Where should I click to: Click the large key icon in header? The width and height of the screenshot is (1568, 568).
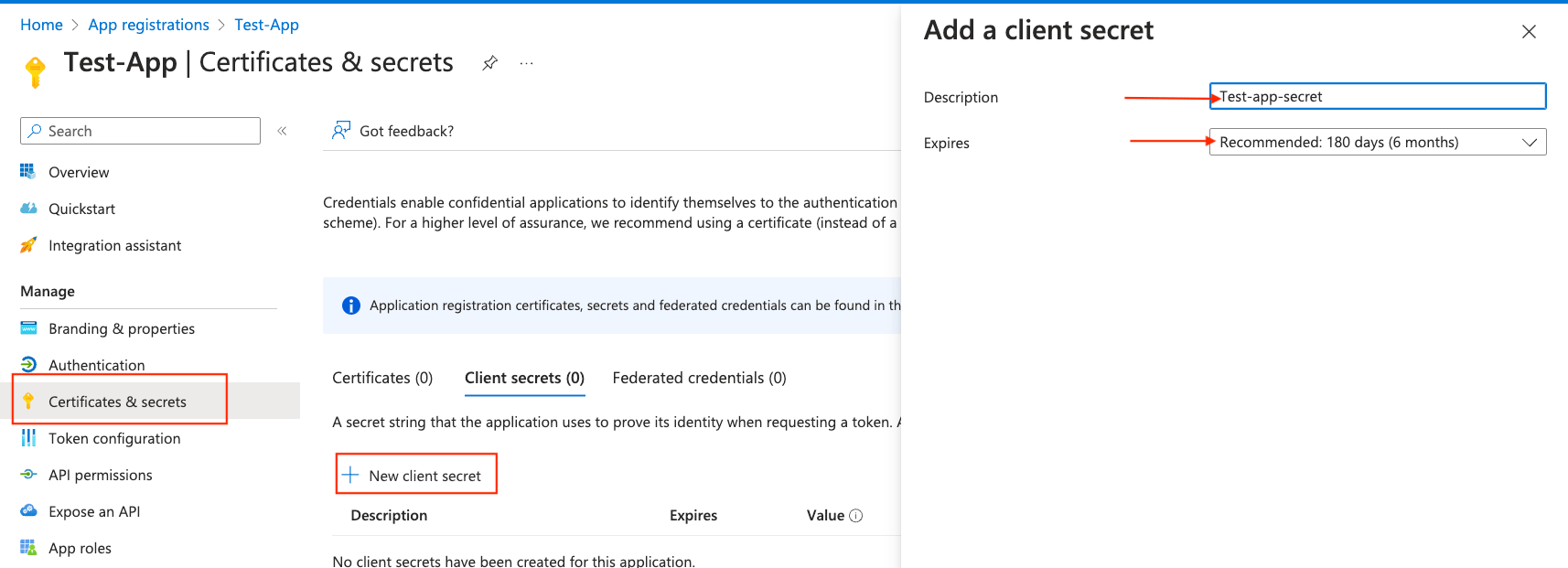36,71
